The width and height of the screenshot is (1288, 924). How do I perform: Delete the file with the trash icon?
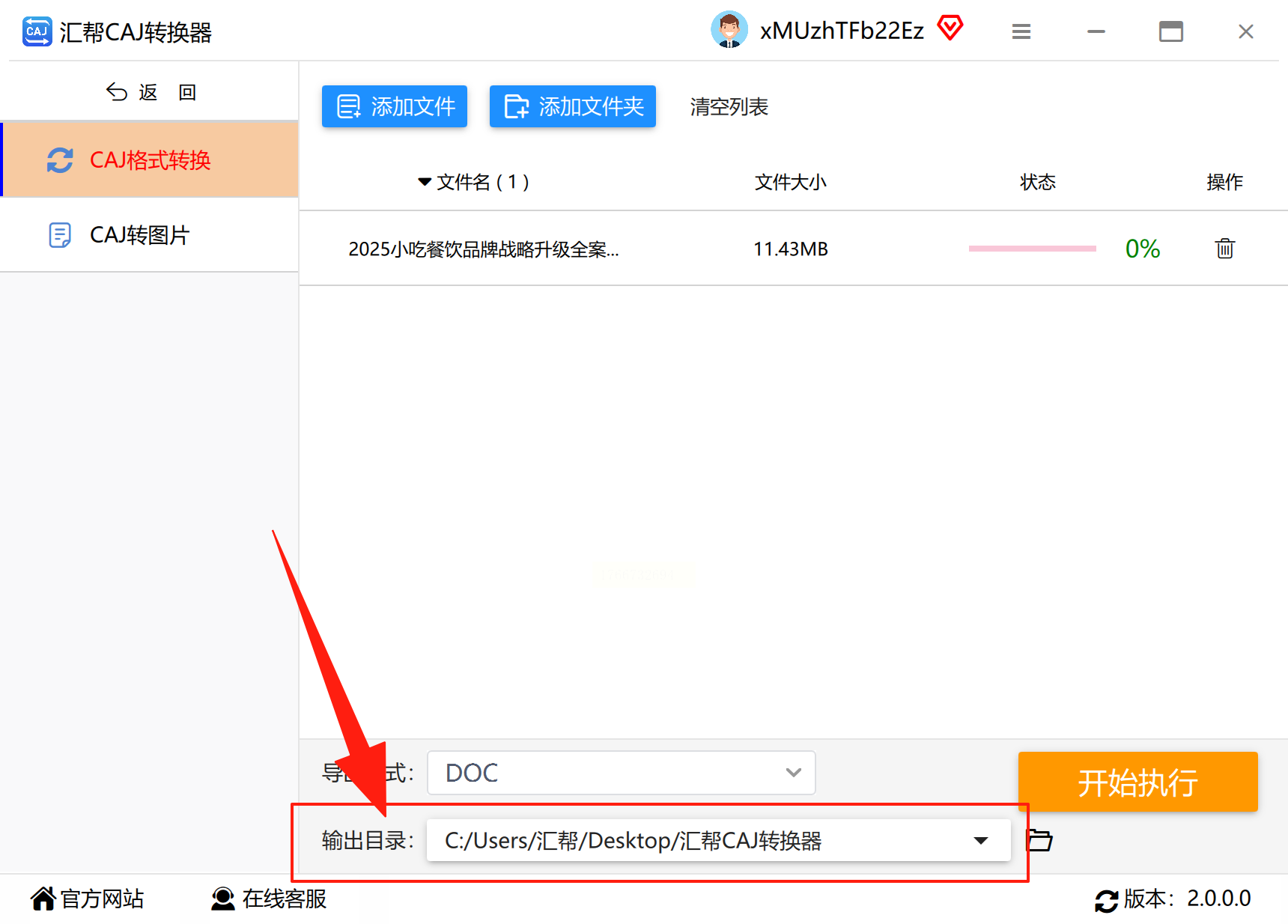1225,248
